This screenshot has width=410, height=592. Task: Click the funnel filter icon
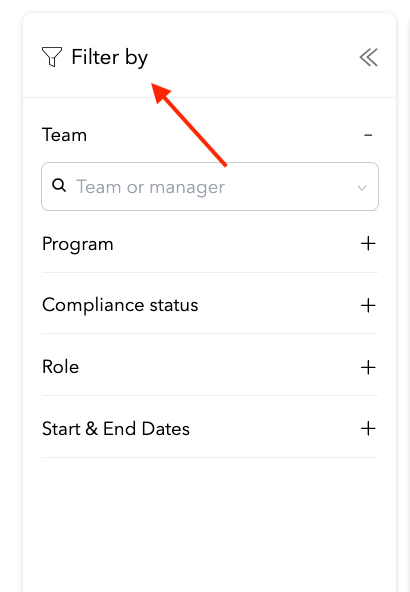tap(52, 57)
